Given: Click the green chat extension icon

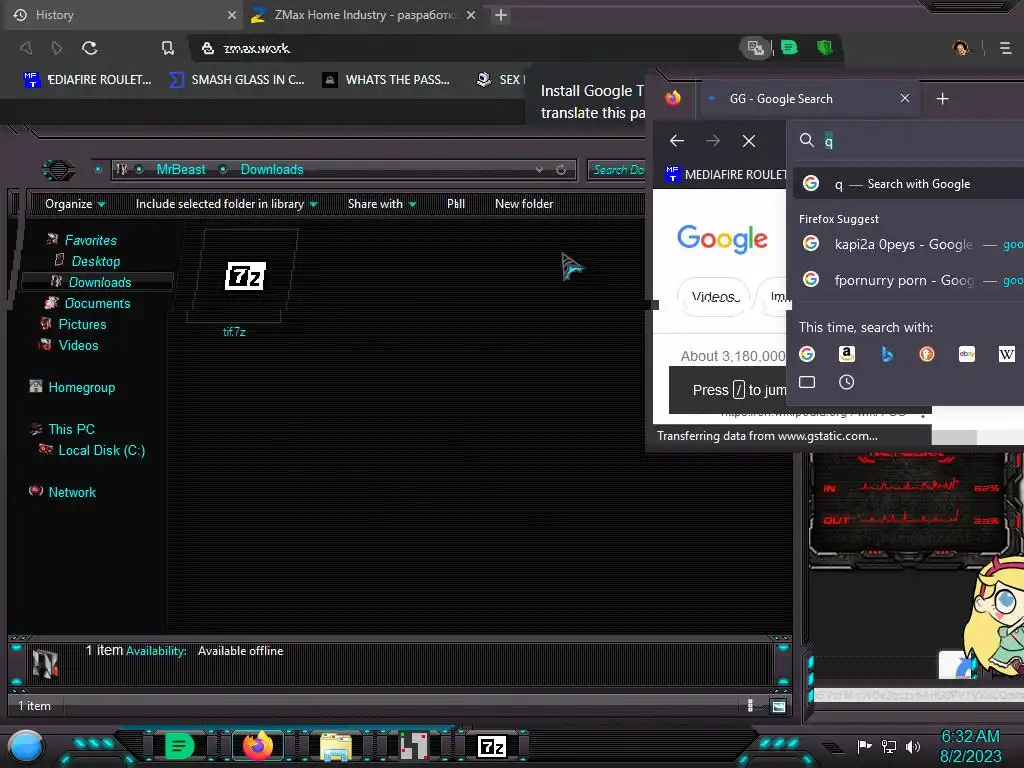Looking at the screenshot, I should pos(789,48).
